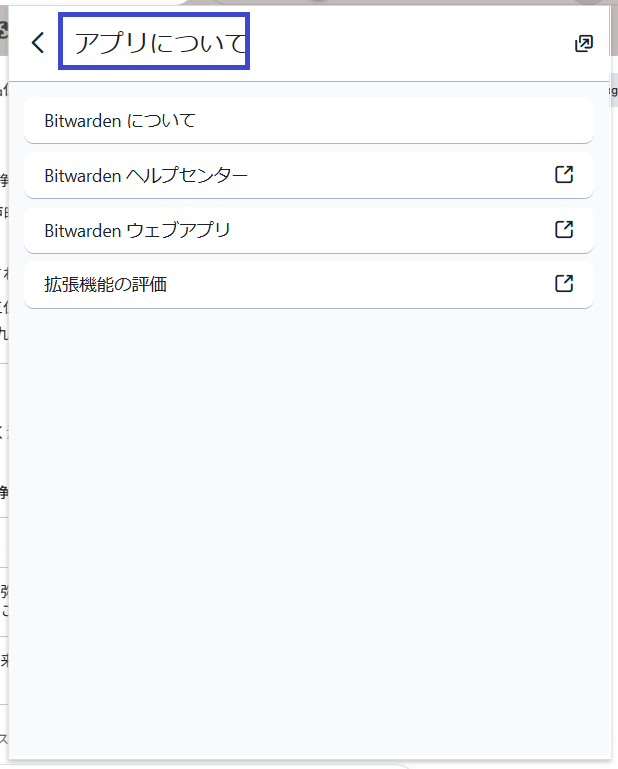This screenshot has width=618, height=769.
Task: Click the external-link icon for 拡張機能の評価
Action: (x=564, y=284)
